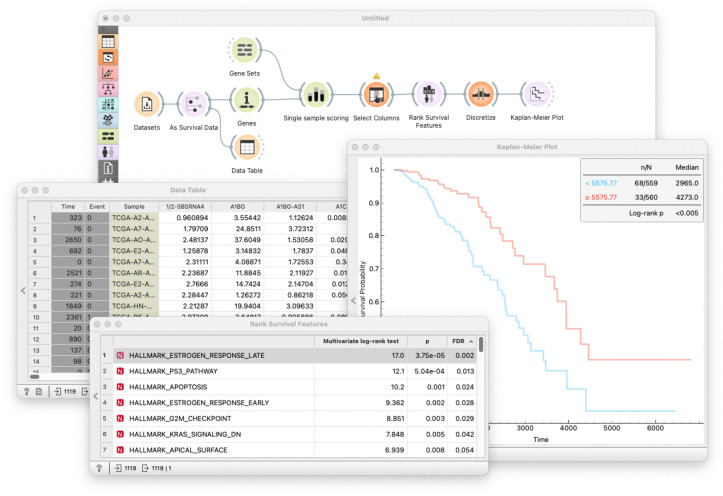This screenshot has width=723, height=496.
Task: Click the Multivariate log-rank test header
Action: [361, 341]
